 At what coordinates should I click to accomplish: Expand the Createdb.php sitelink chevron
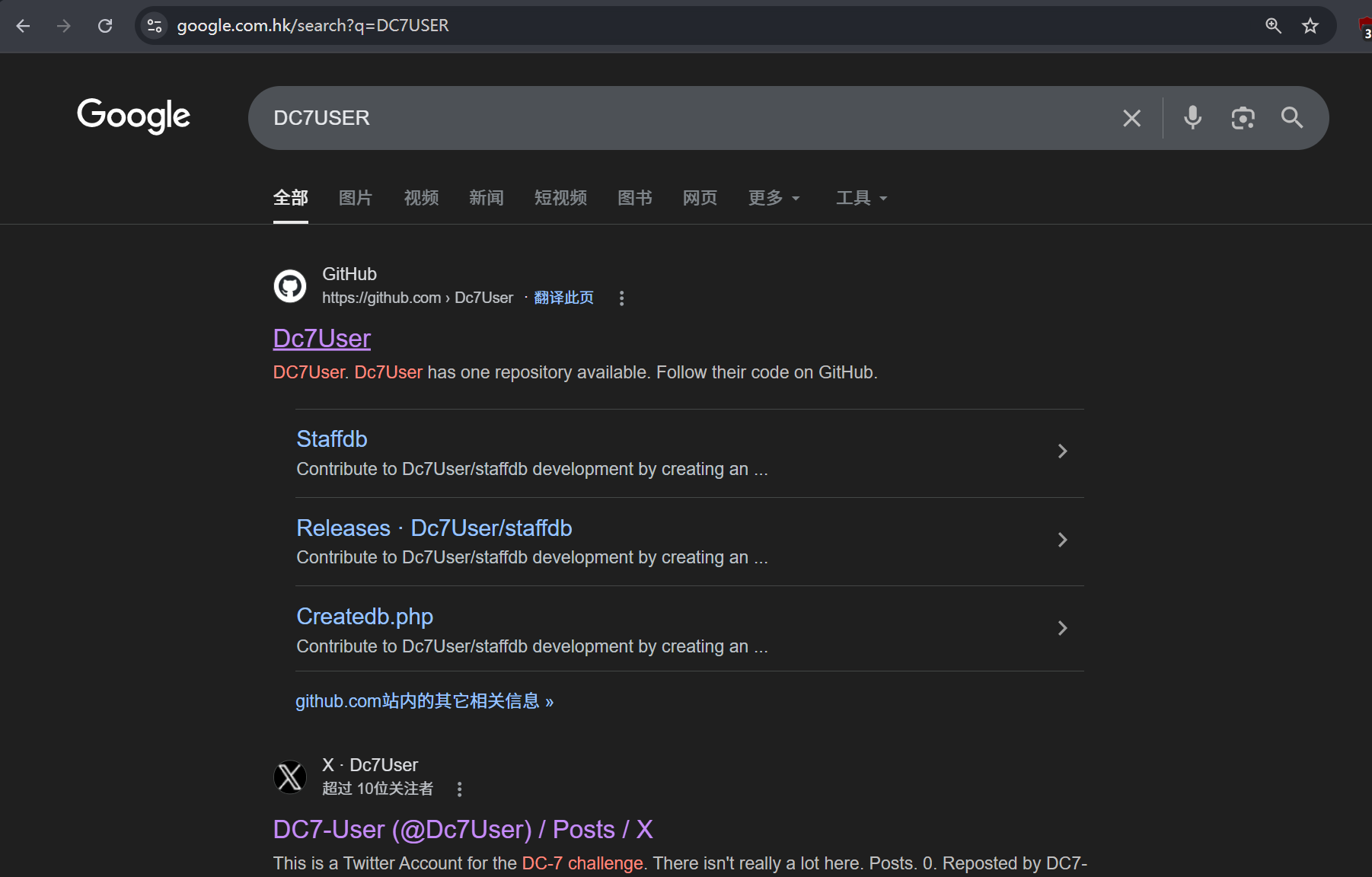[1063, 628]
